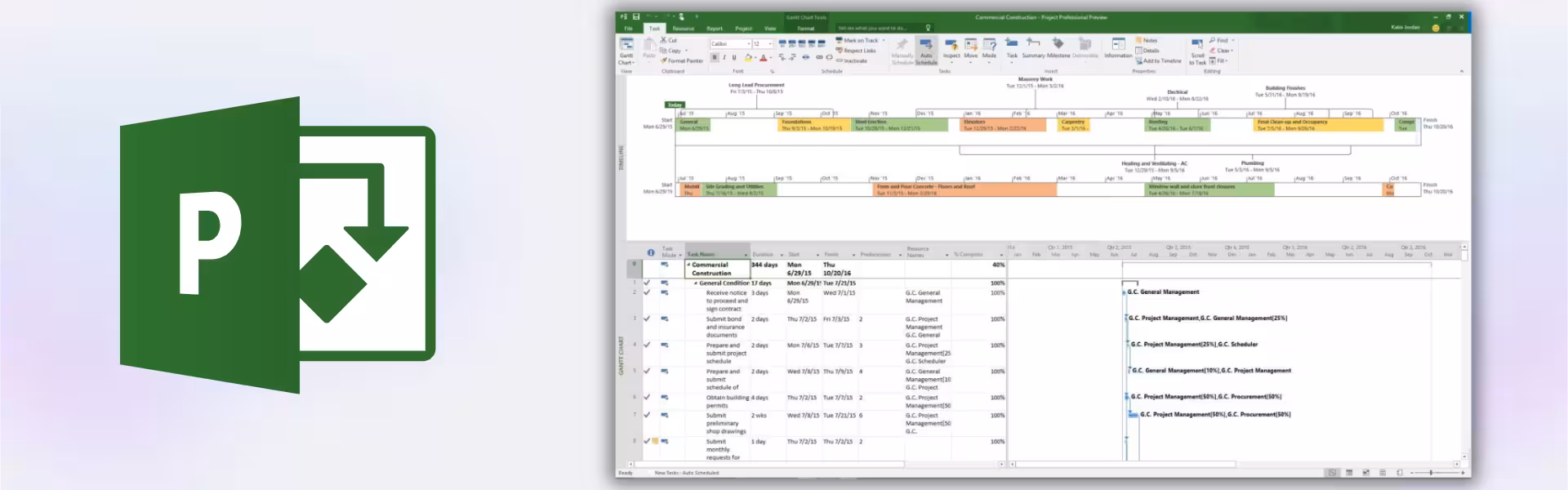Click the 50% complete icon
Image resolution: width=1568 pixels, height=490 pixels.
point(802,43)
